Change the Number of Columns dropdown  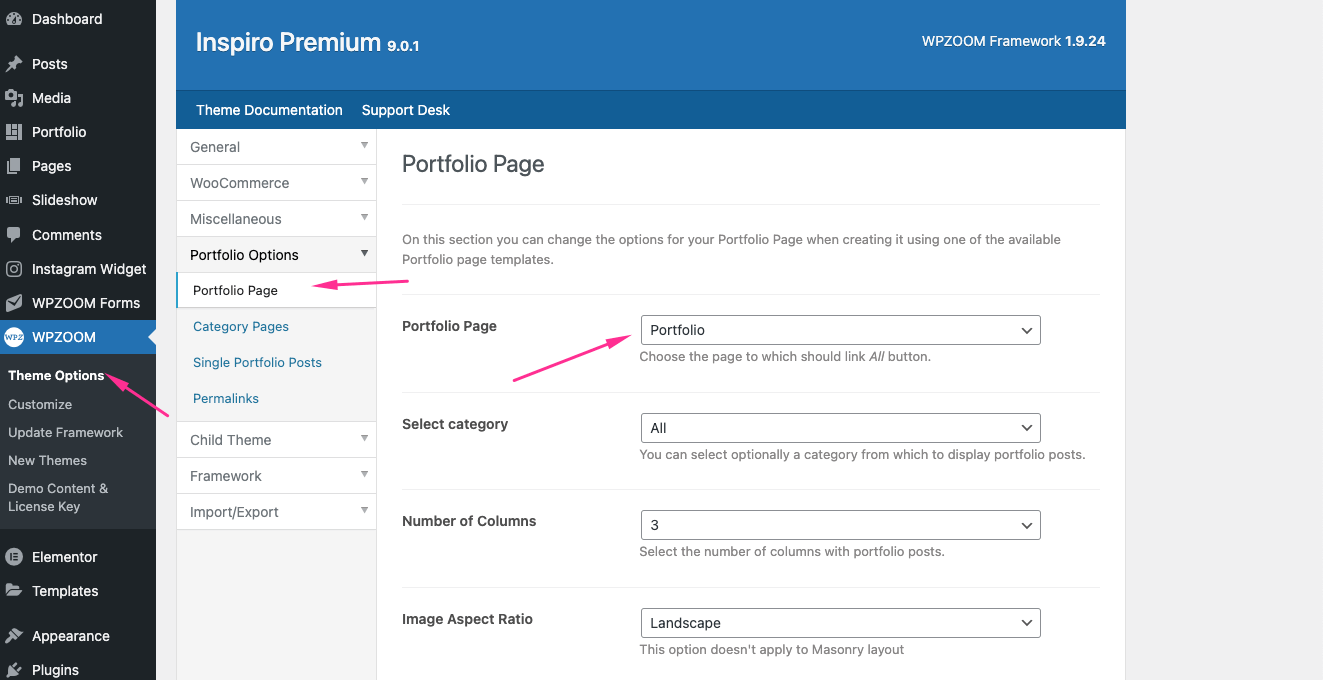click(840, 525)
